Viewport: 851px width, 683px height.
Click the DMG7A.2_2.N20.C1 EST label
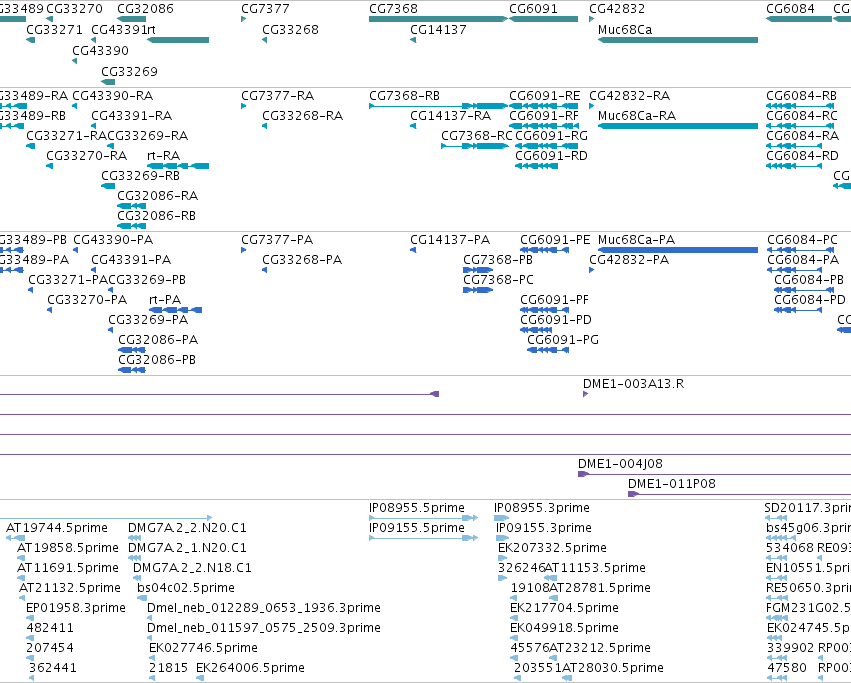tap(187, 528)
